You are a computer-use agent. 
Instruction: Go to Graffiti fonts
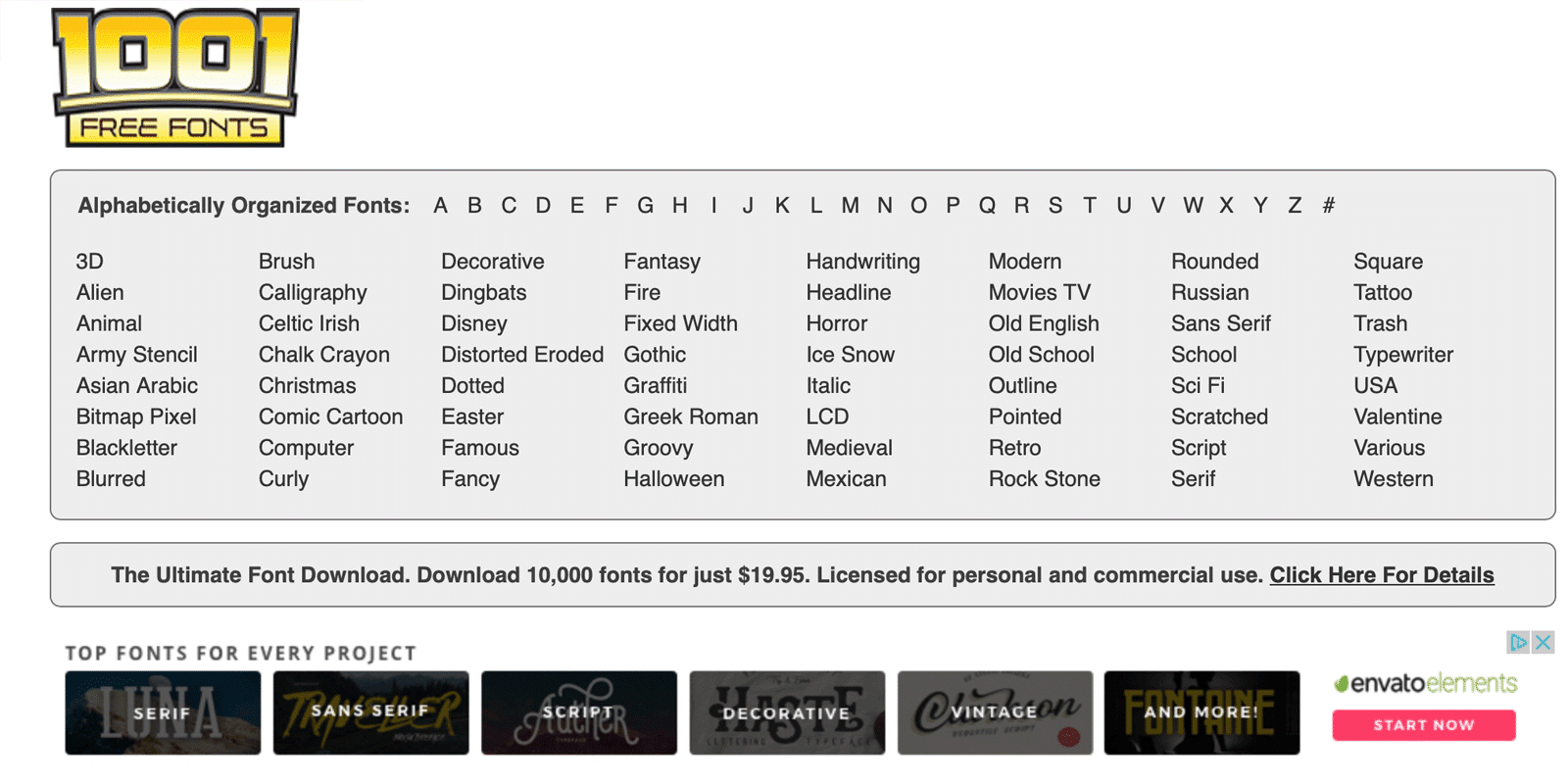(x=655, y=386)
